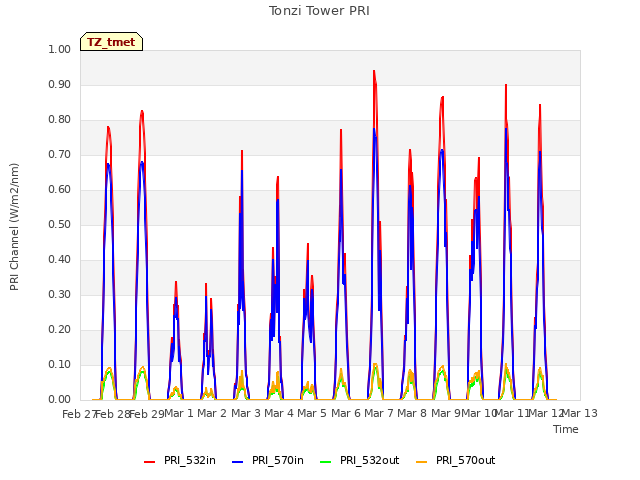This screenshot has width=640, height=480.
Task: Click the Mar 7 x-axis date label
Action: pos(379,413)
